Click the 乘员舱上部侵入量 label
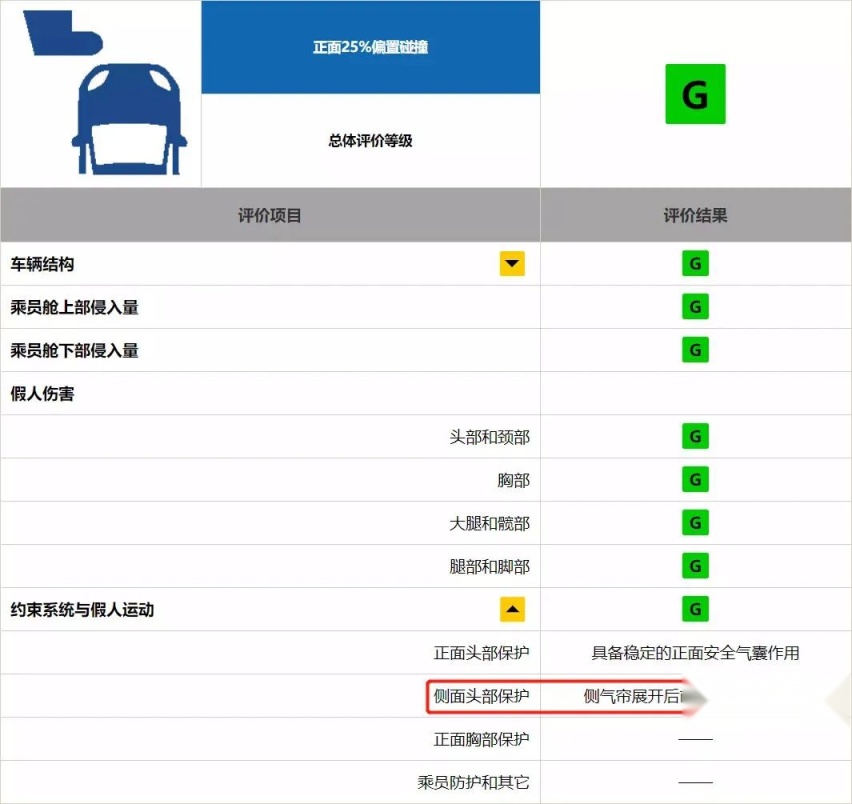Screen dimensions: 852x804 click(74, 307)
